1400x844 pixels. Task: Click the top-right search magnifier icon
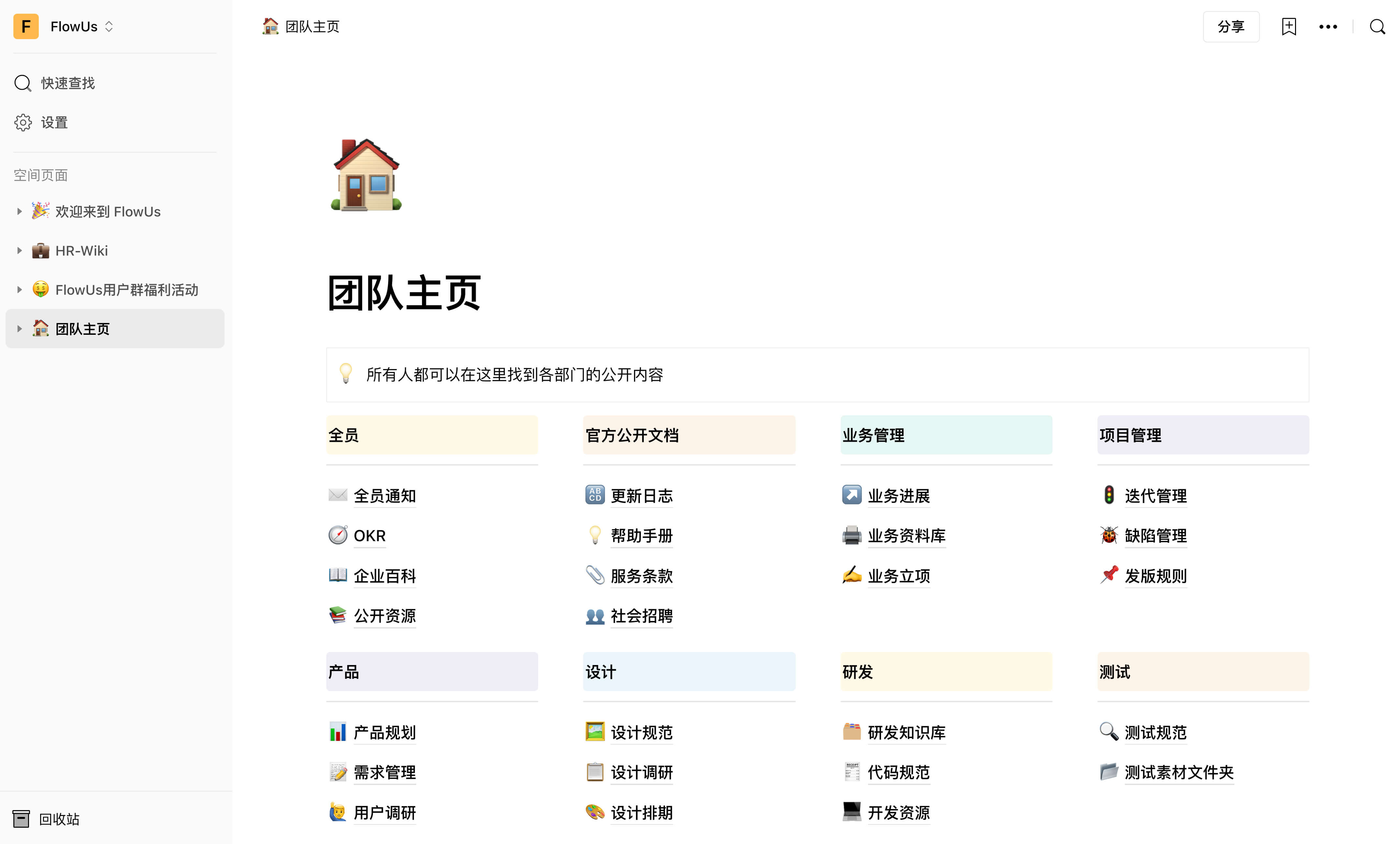pos(1377,26)
